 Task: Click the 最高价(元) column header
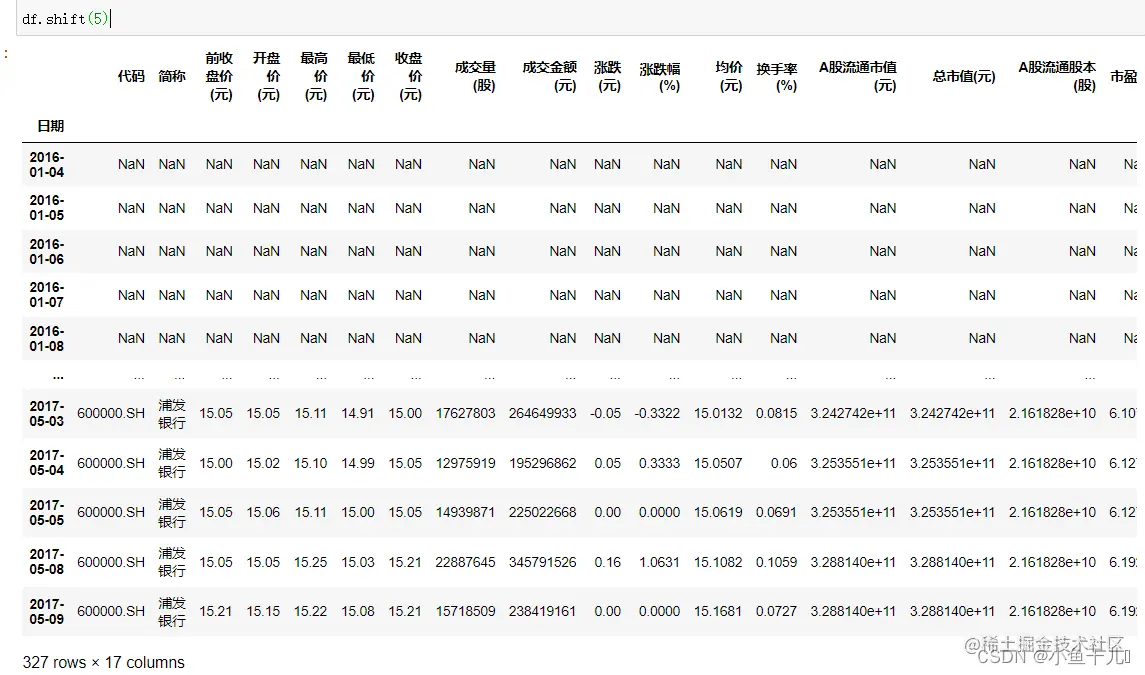(314, 76)
